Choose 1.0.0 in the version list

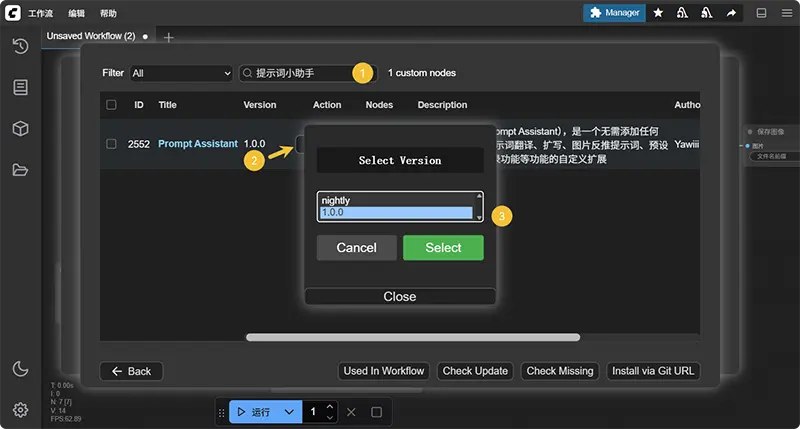[396, 212]
